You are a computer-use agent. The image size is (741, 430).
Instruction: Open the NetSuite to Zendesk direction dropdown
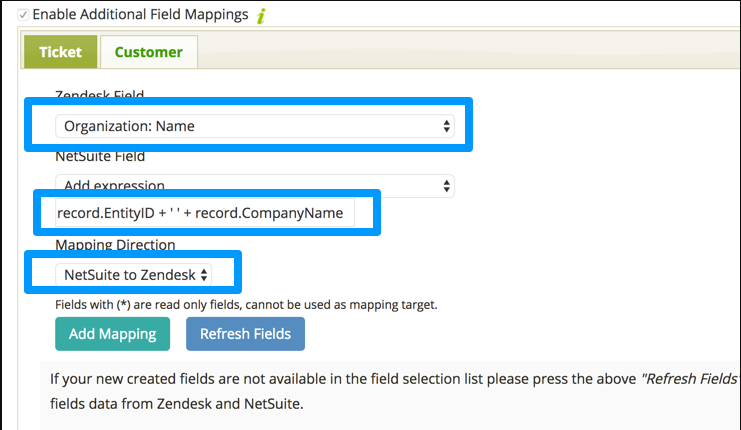(133, 274)
